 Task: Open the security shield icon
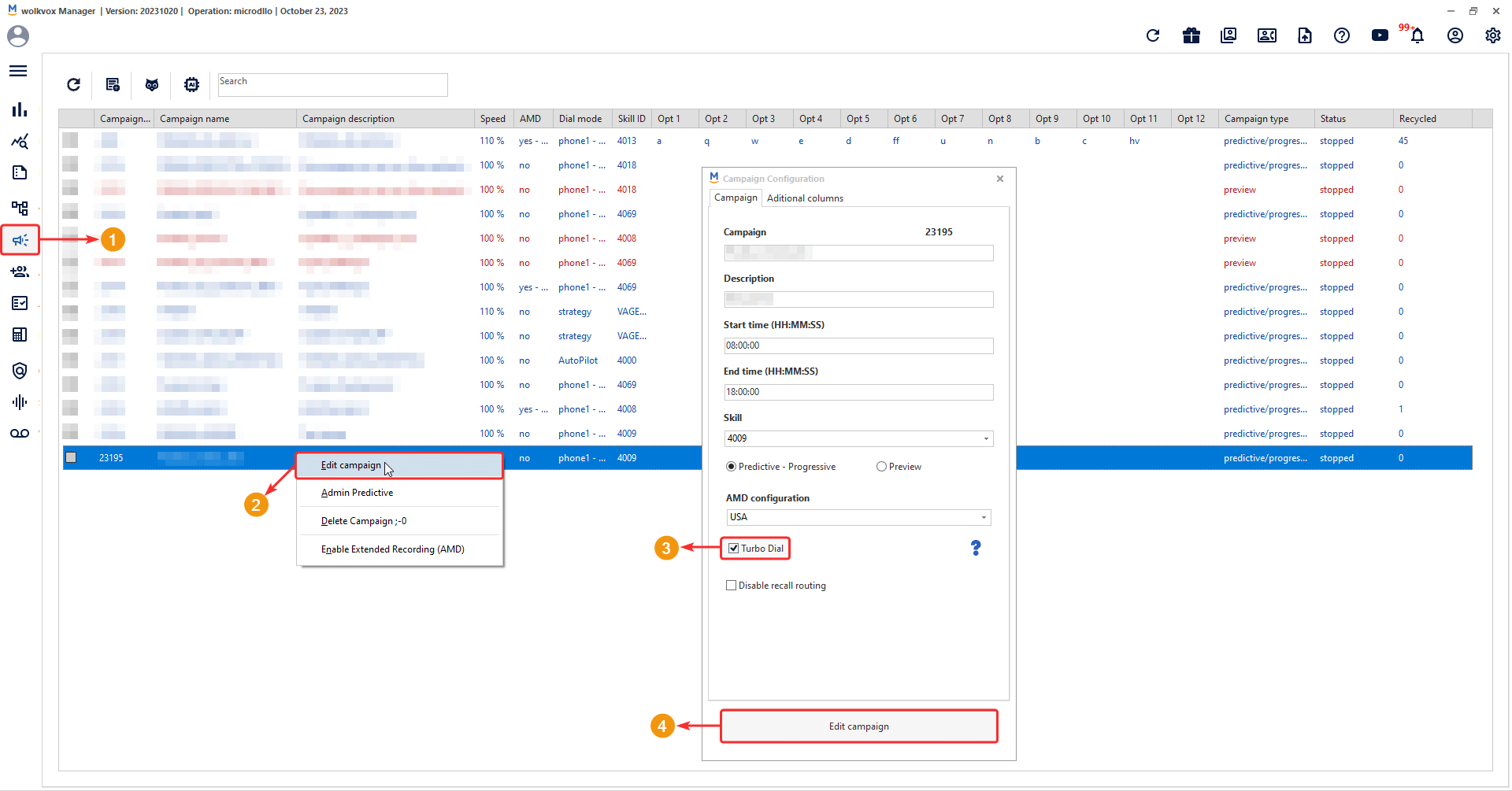click(x=20, y=370)
